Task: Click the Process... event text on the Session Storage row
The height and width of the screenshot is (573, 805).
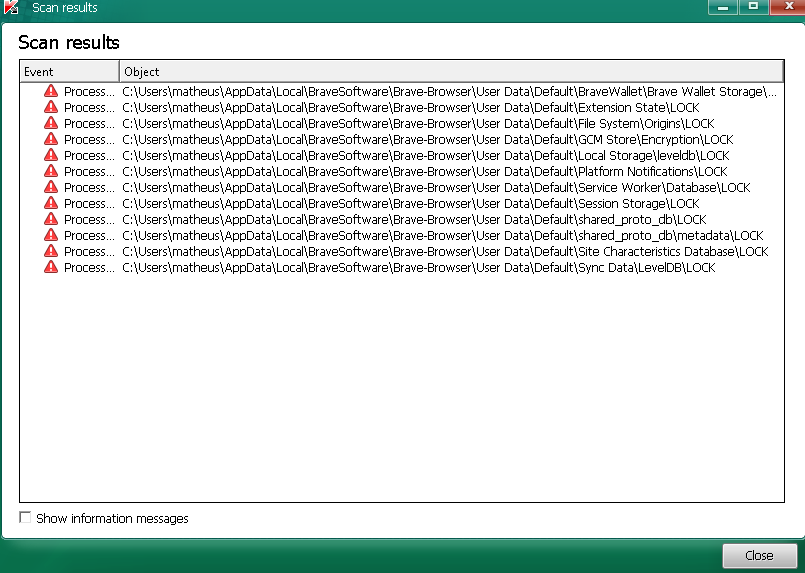Action: pyautogui.click(x=89, y=203)
